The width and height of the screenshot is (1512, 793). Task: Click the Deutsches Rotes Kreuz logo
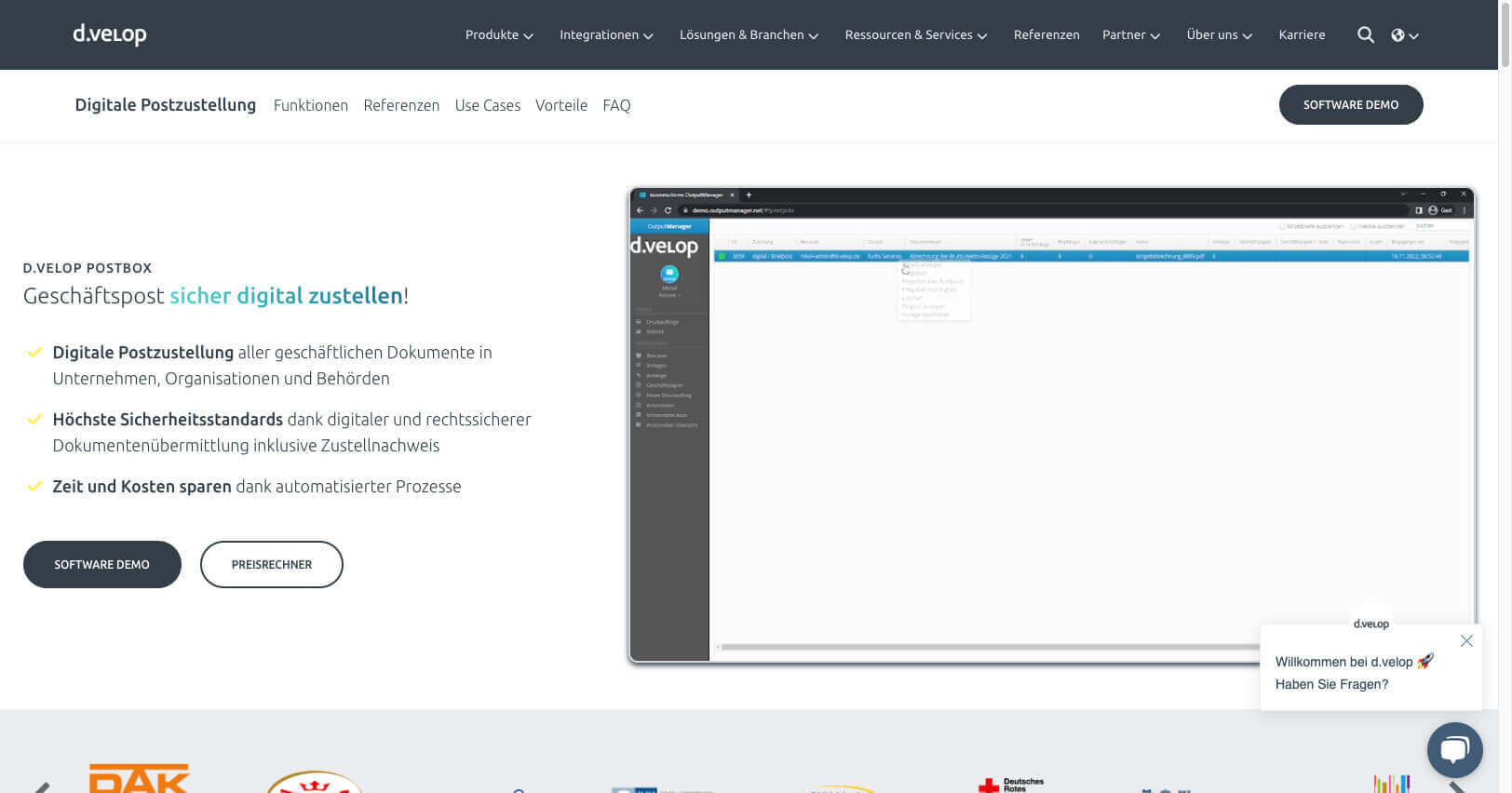[x=1011, y=786]
